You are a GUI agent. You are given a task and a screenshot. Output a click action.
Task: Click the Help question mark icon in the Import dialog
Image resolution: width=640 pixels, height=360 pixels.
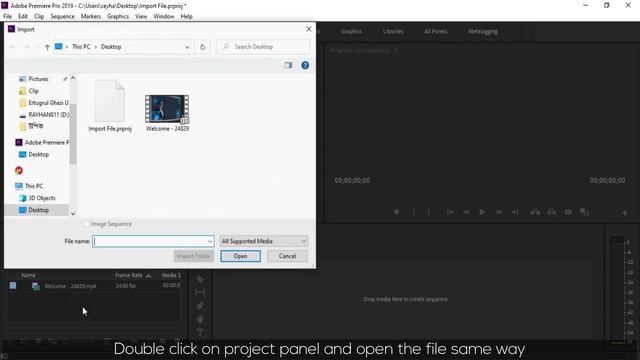point(305,65)
